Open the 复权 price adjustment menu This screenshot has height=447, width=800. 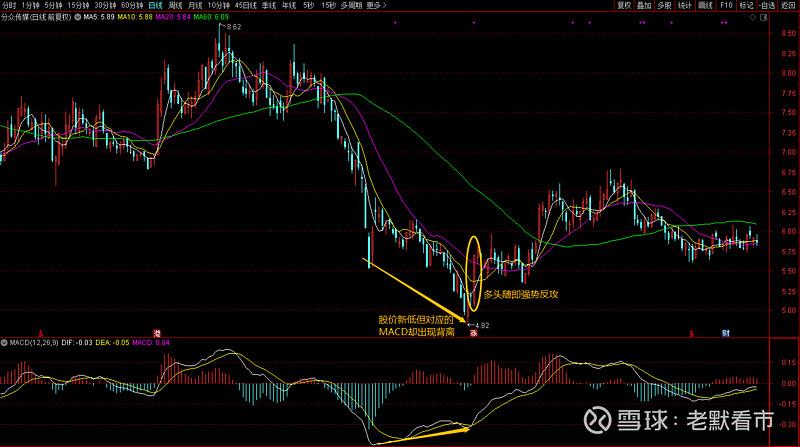[624, 6]
